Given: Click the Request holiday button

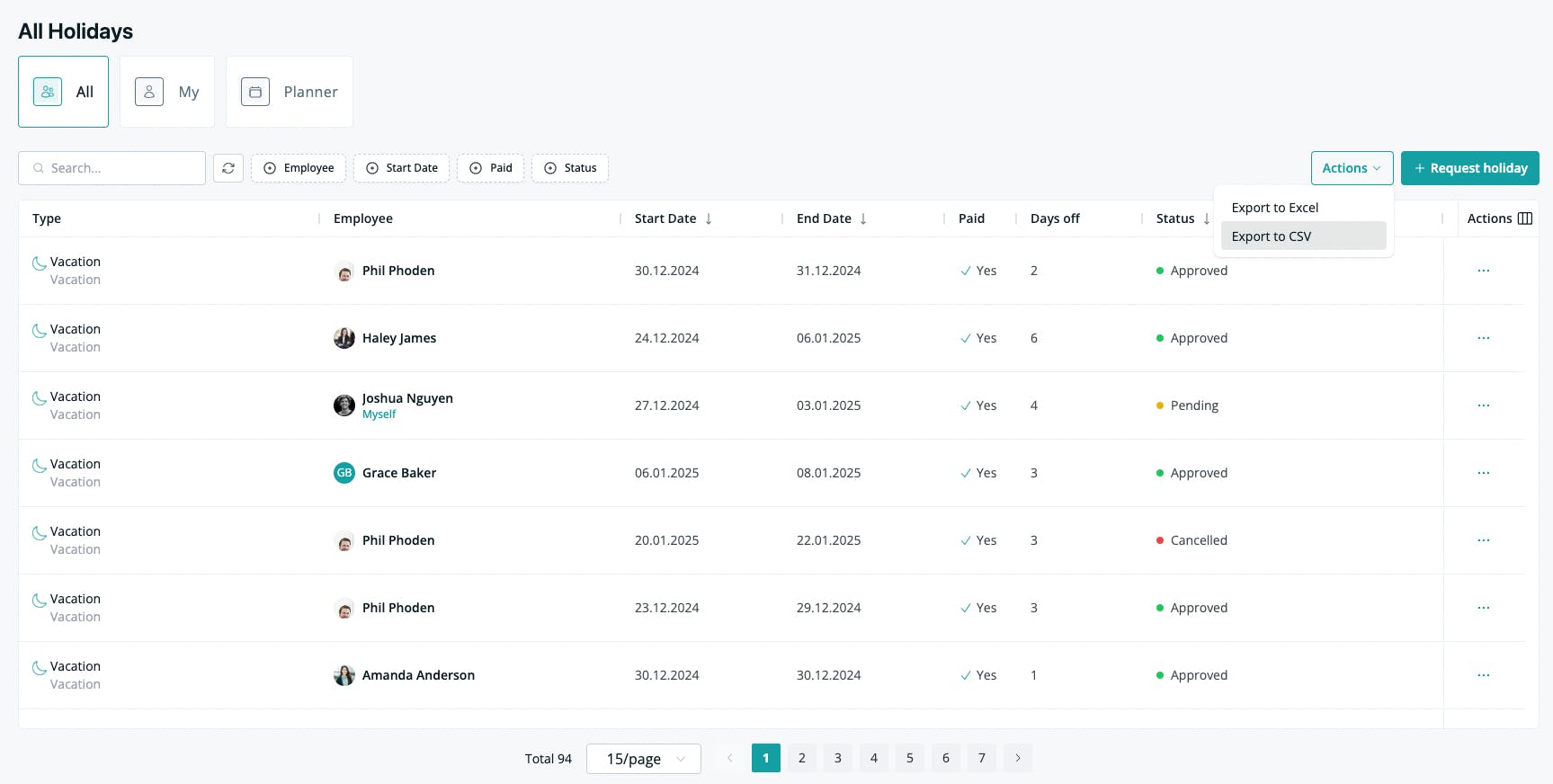Looking at the screenshot, I should (1470, 168).
